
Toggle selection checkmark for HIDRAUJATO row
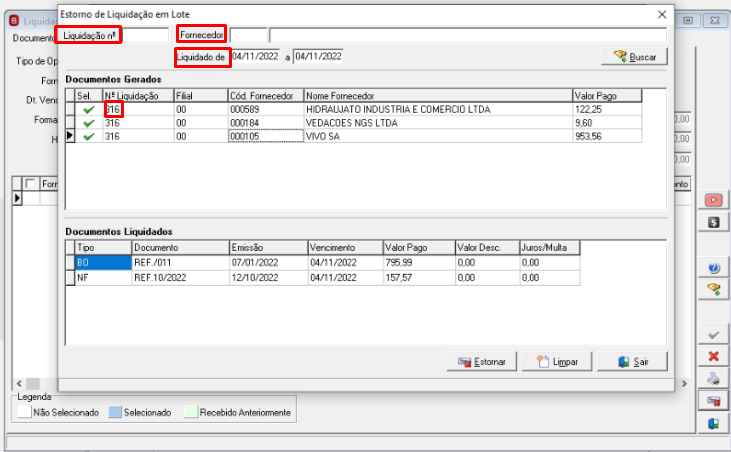pos(89,110)
